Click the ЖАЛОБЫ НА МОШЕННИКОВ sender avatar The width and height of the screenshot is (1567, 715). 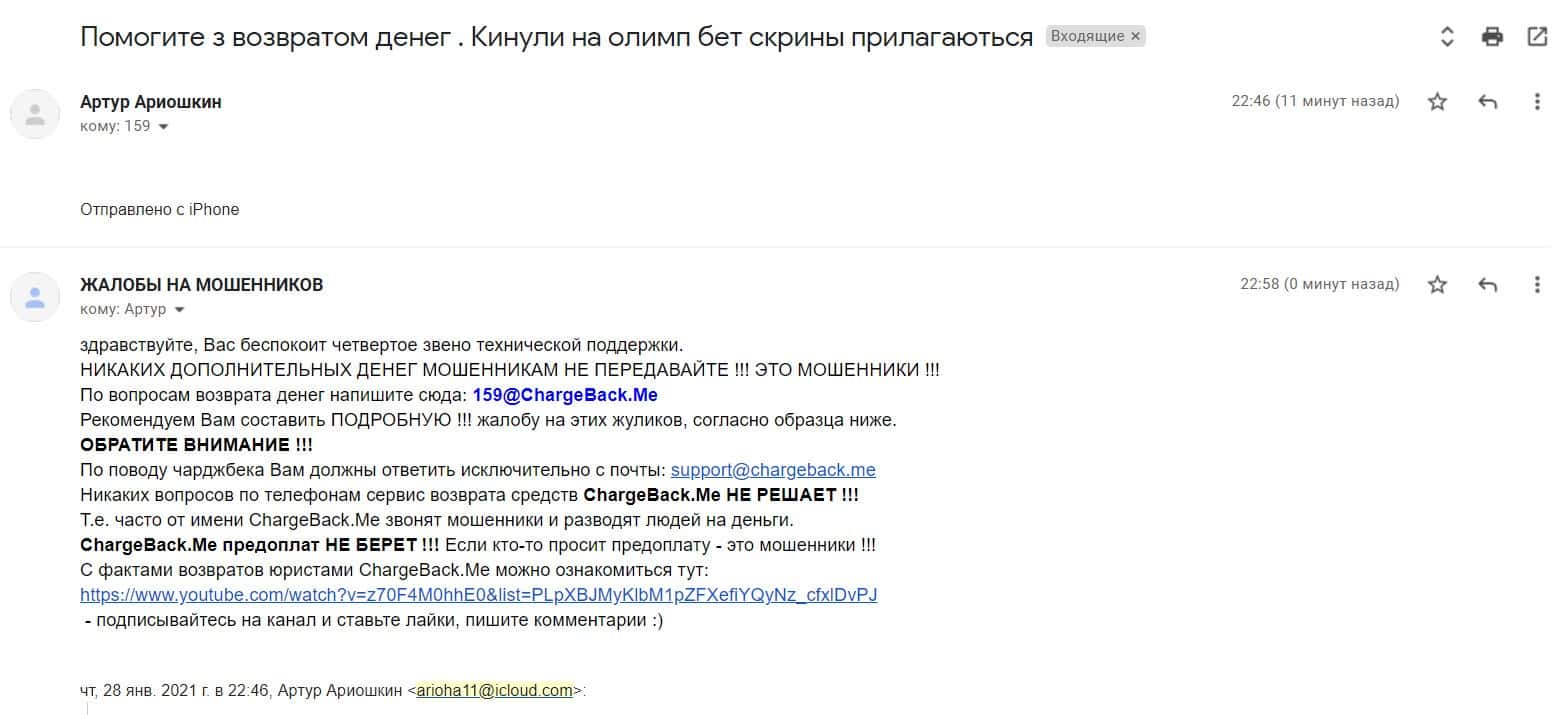(x=35, y=296)
